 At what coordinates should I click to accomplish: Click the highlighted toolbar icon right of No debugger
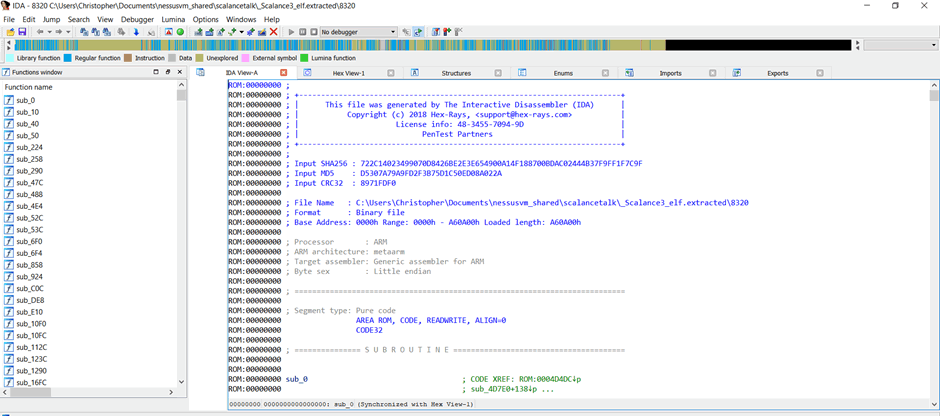pyautogui.click(x=417, y=32)
